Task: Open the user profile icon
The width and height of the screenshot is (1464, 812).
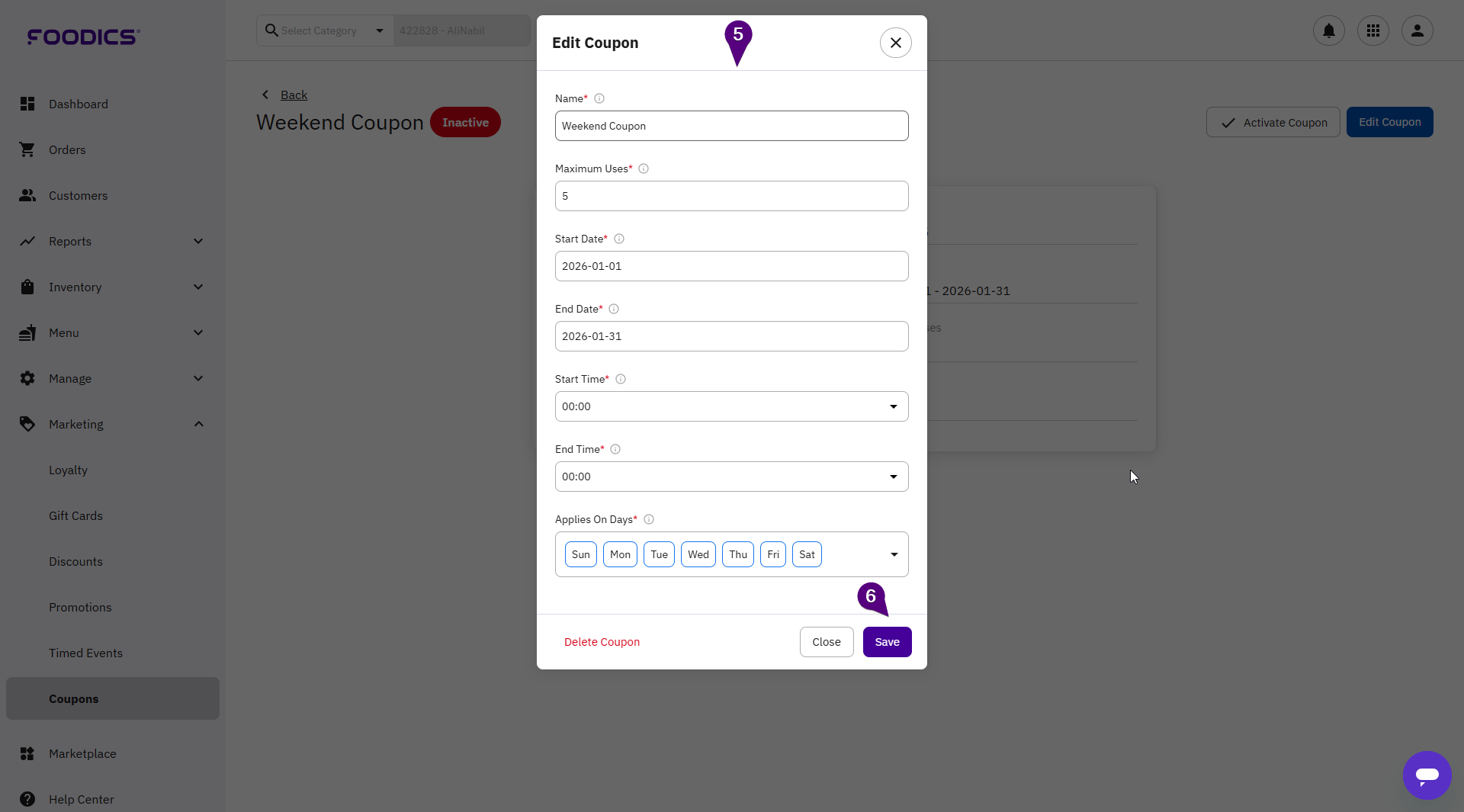Action: pyautogui.click(x=1417, y=30)
